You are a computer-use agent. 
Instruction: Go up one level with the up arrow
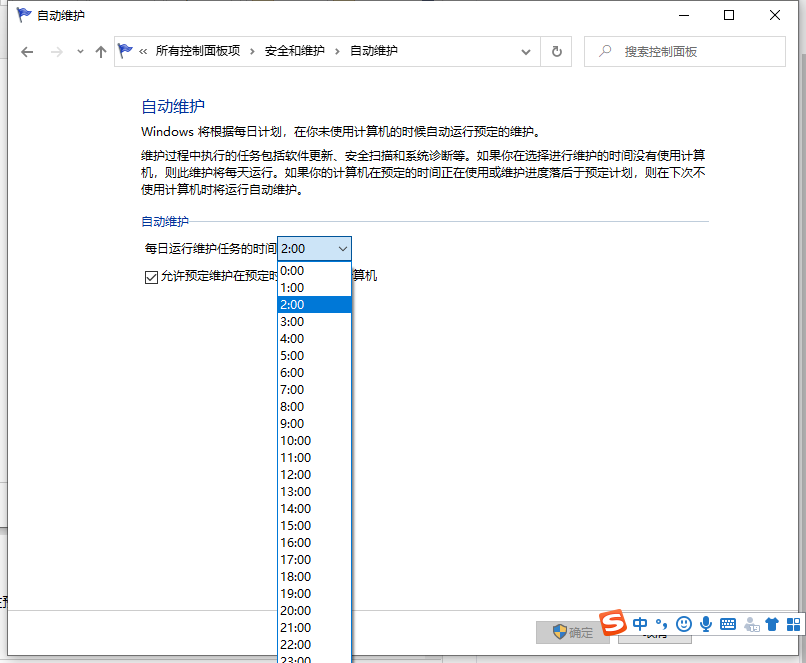point(101,51)
